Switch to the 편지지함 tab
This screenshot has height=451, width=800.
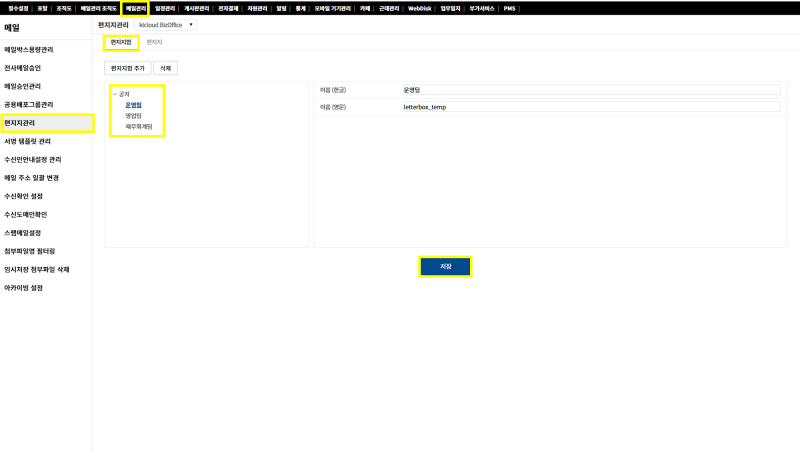pos(120,43)
